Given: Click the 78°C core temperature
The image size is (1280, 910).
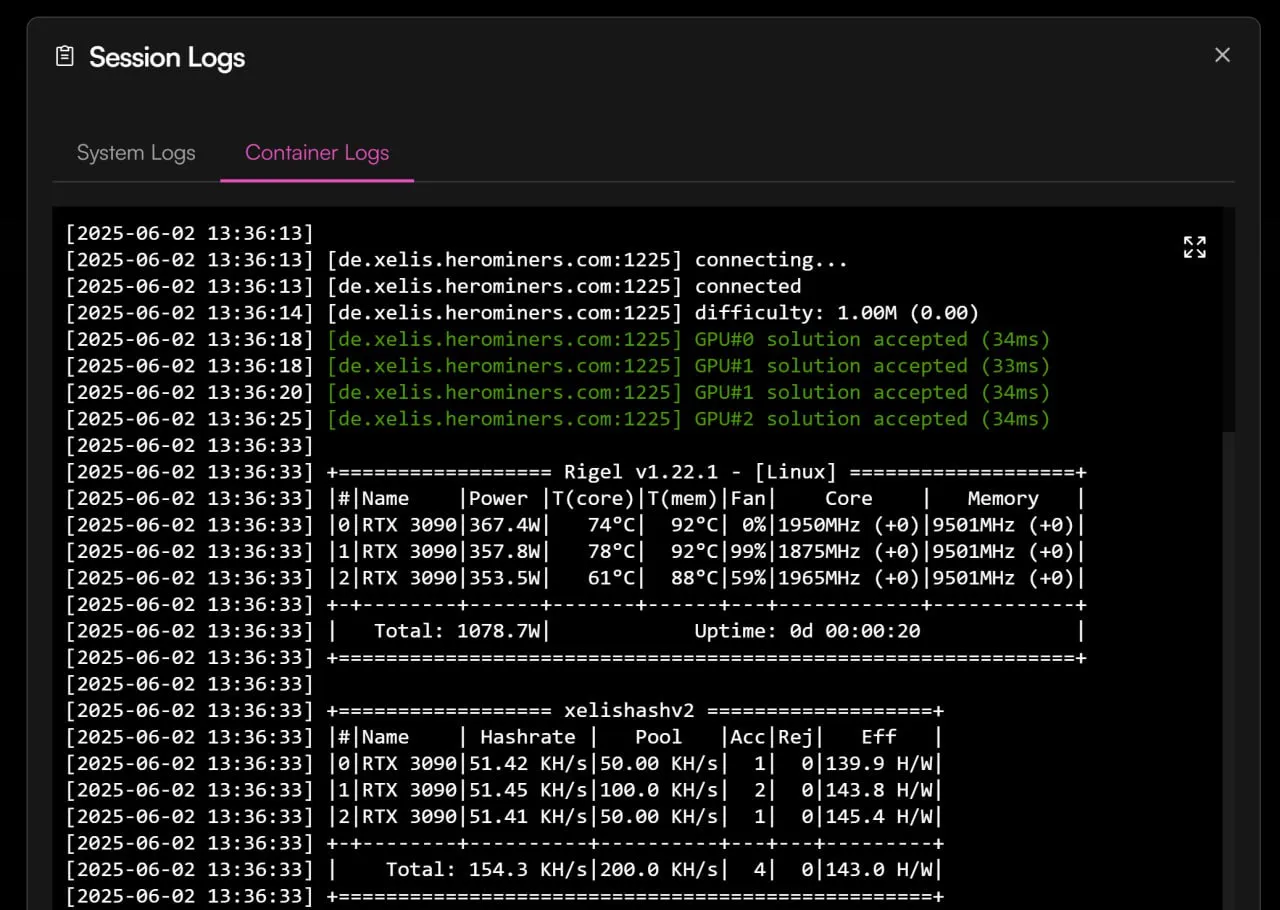Looking at the screenshot, I should pyautogui.click(x=610, y=551).
